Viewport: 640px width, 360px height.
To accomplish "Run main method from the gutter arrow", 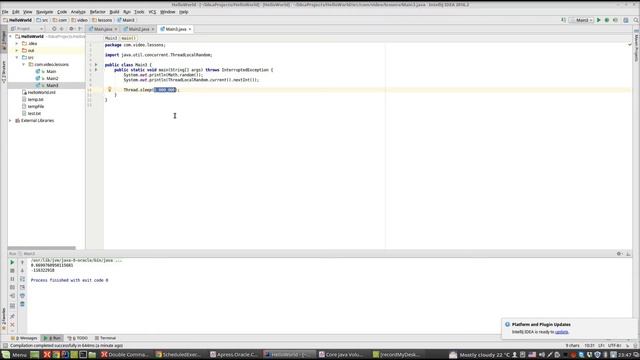I will tap(96, 70).
